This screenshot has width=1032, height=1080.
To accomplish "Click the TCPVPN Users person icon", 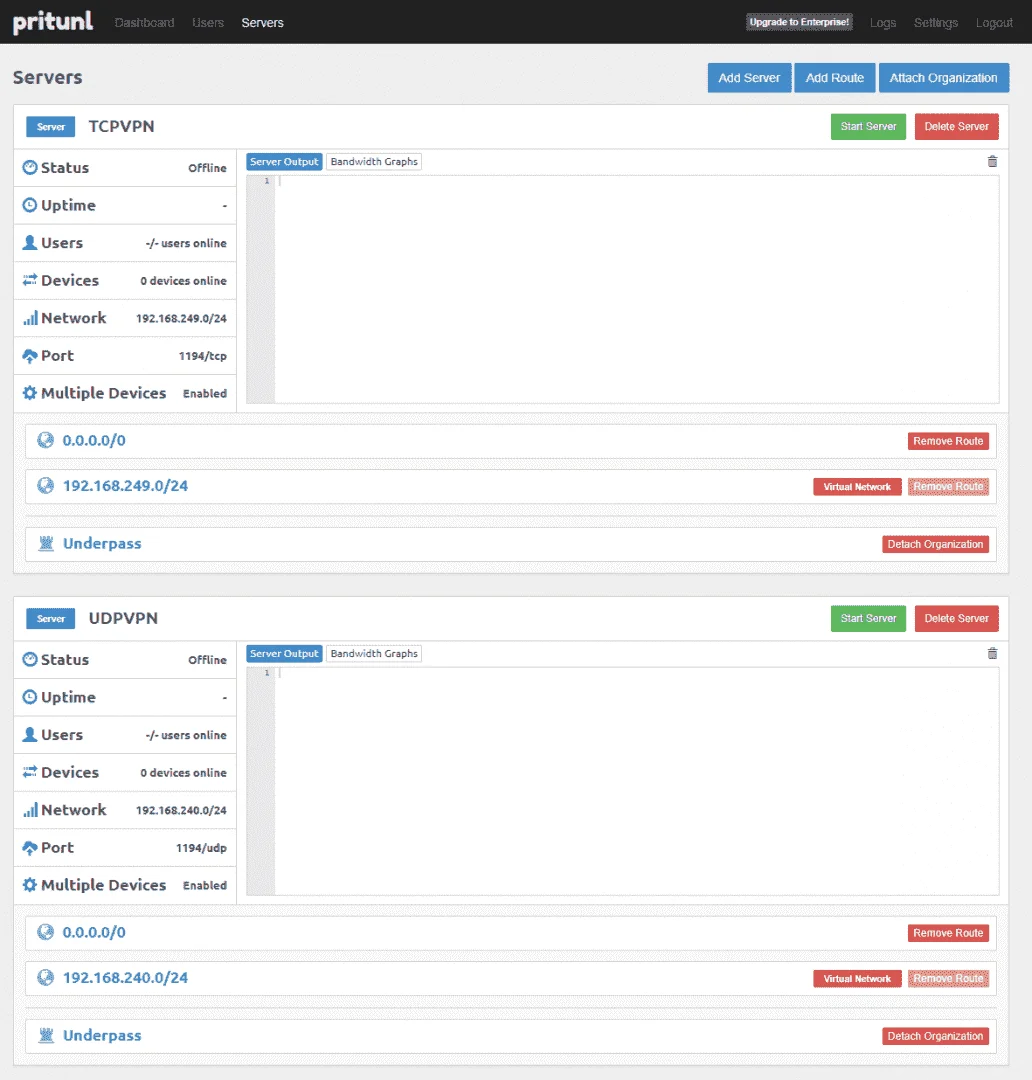I will [30, 242].
